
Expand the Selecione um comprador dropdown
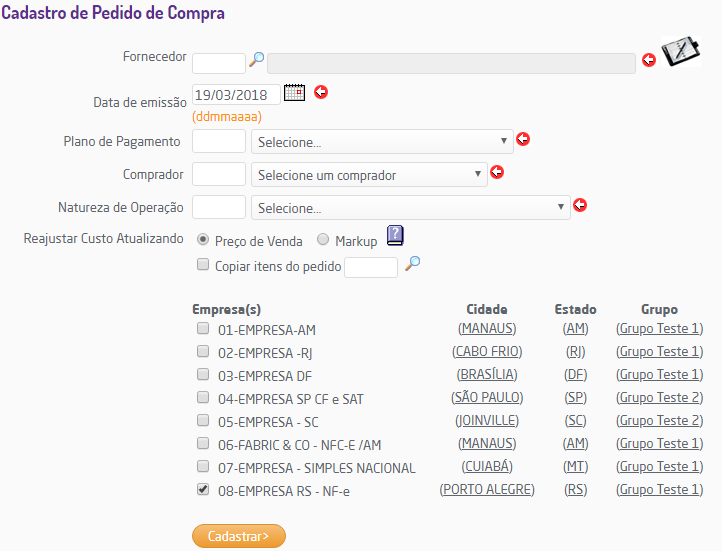click(369, 175)
